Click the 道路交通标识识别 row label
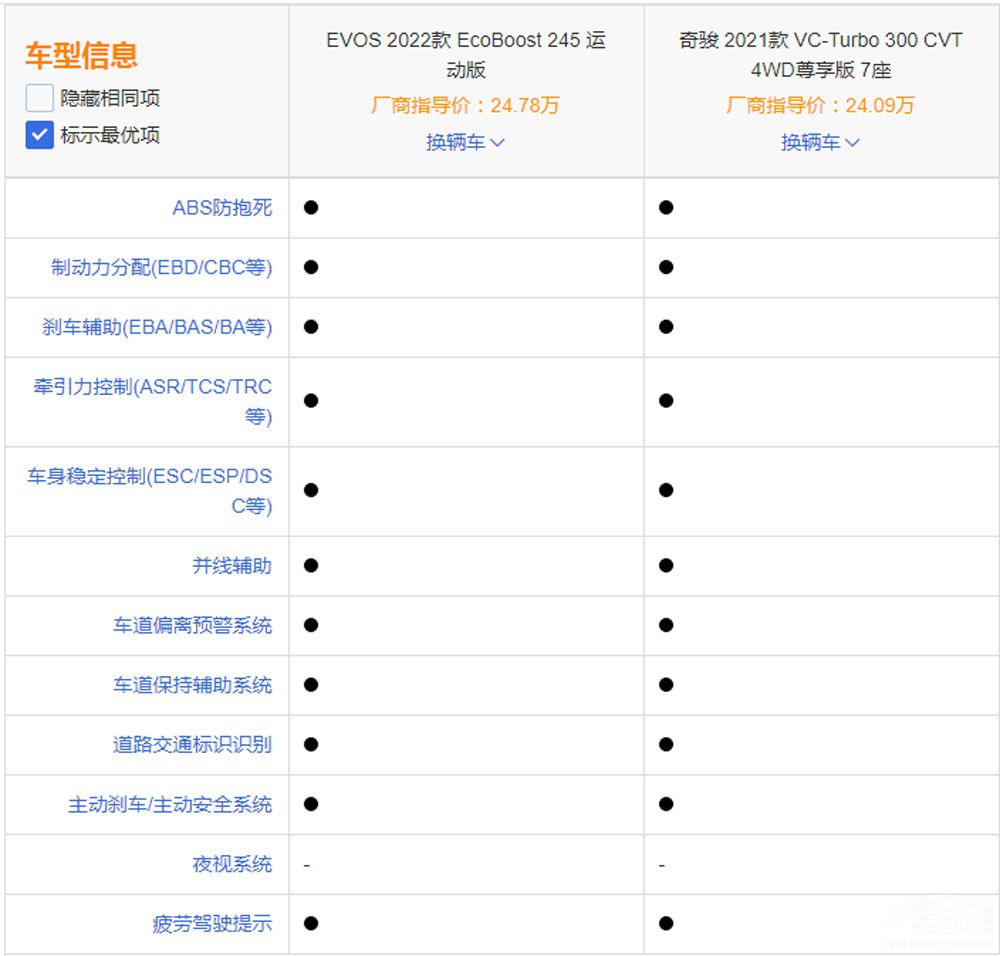1000x956 pixels. (192, 745)
